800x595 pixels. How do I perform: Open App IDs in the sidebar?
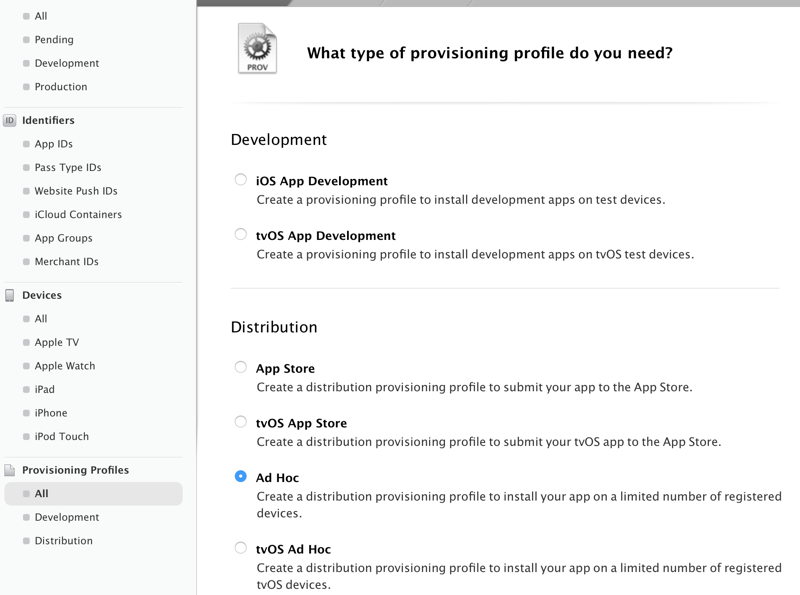[53, 144]
